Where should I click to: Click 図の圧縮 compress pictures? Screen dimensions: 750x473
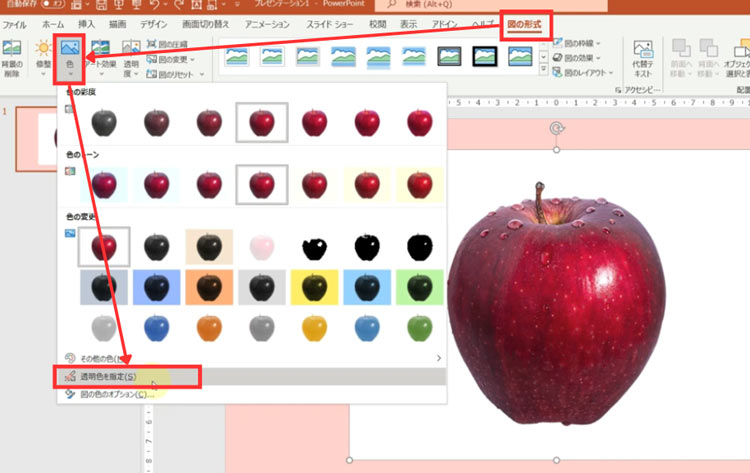(167, 44)
